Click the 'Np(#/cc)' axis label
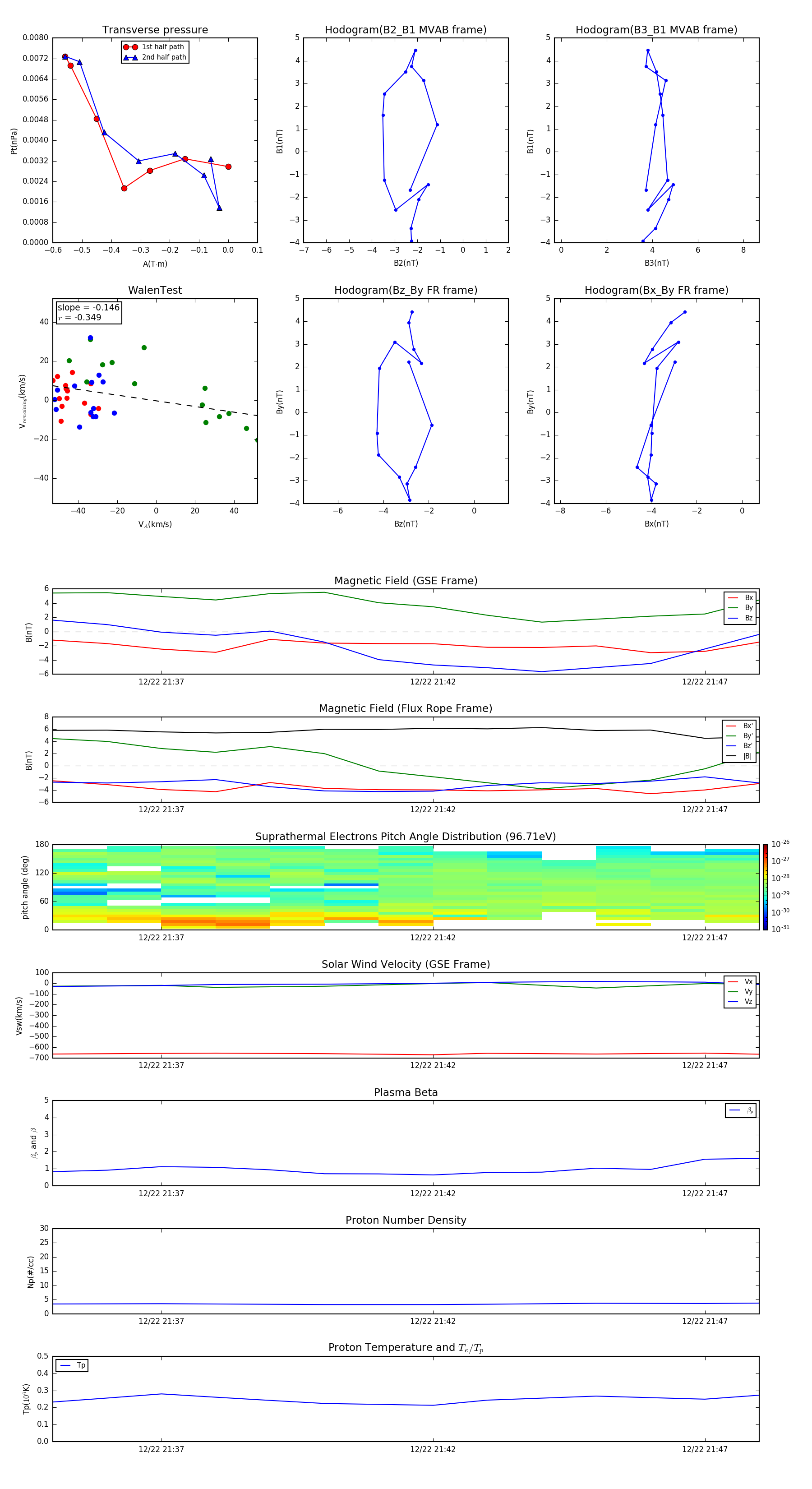 31,1271
